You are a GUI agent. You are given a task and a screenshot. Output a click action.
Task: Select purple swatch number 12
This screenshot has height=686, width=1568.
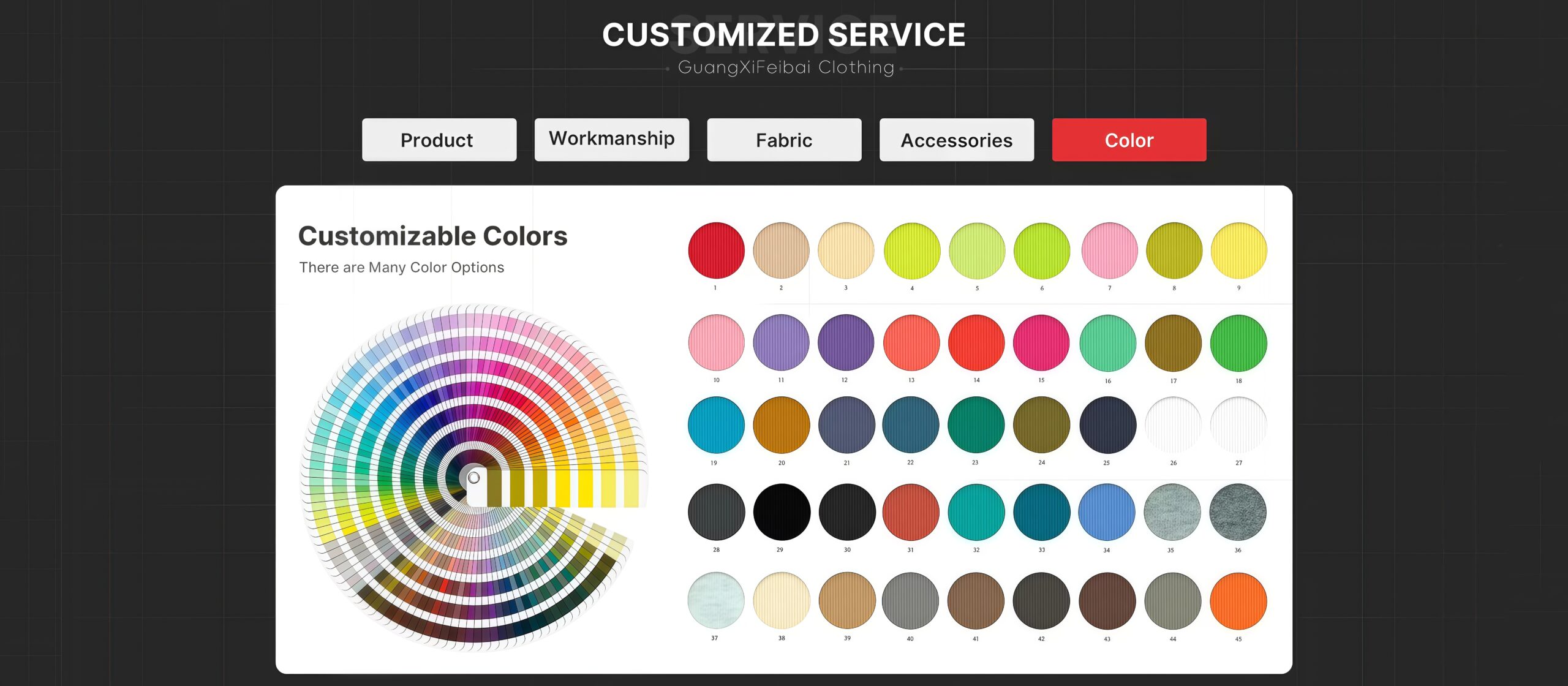pos(846,343)
